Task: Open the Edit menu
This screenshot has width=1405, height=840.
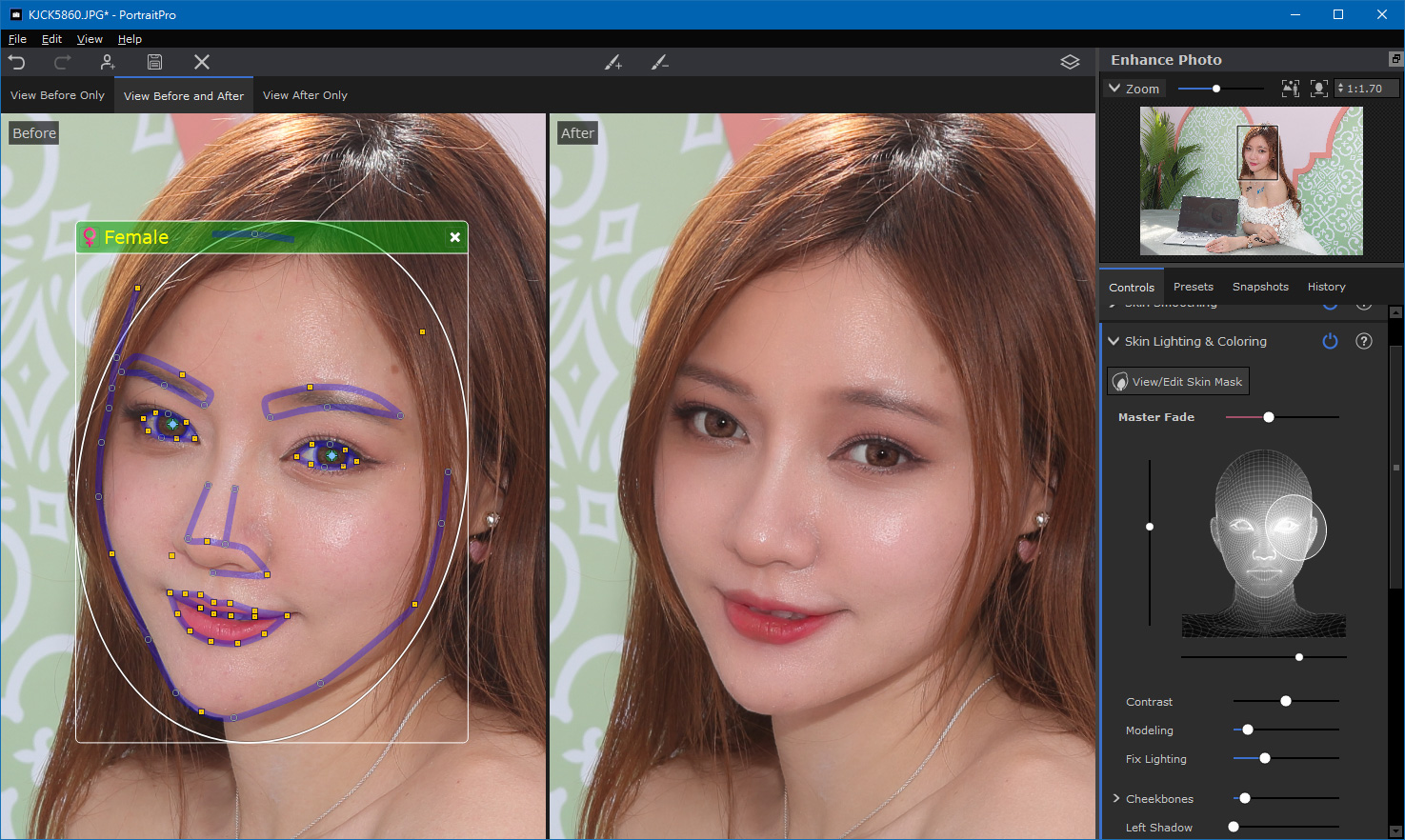Action: point(51,39)
